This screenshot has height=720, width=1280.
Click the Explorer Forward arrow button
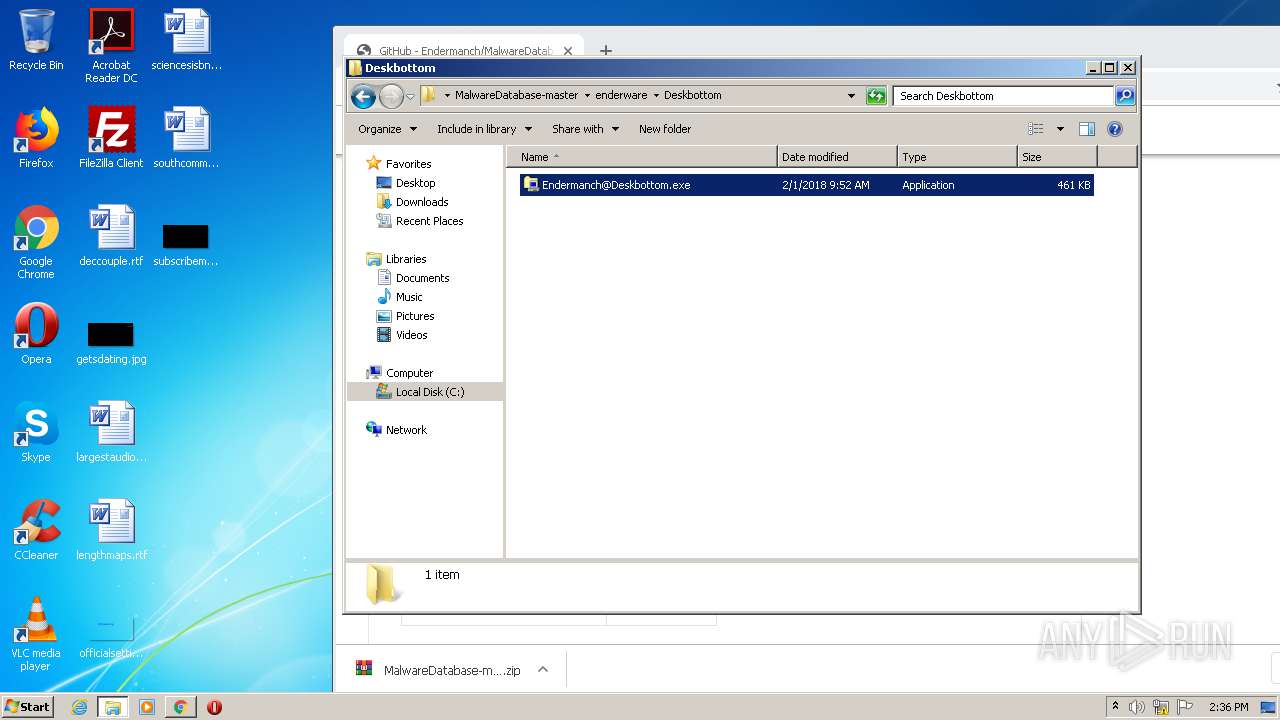pos(391,96)
